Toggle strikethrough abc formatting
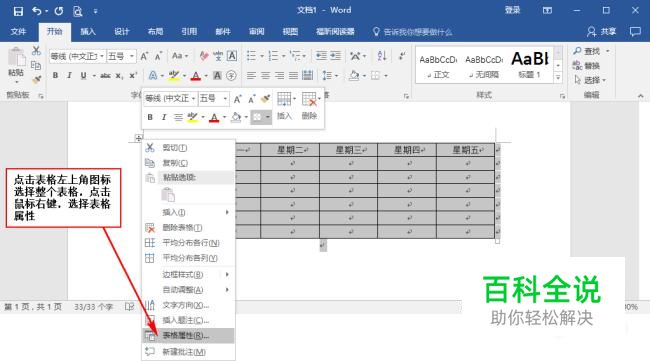Screen dimensions: 650x361 click(105, 75)
